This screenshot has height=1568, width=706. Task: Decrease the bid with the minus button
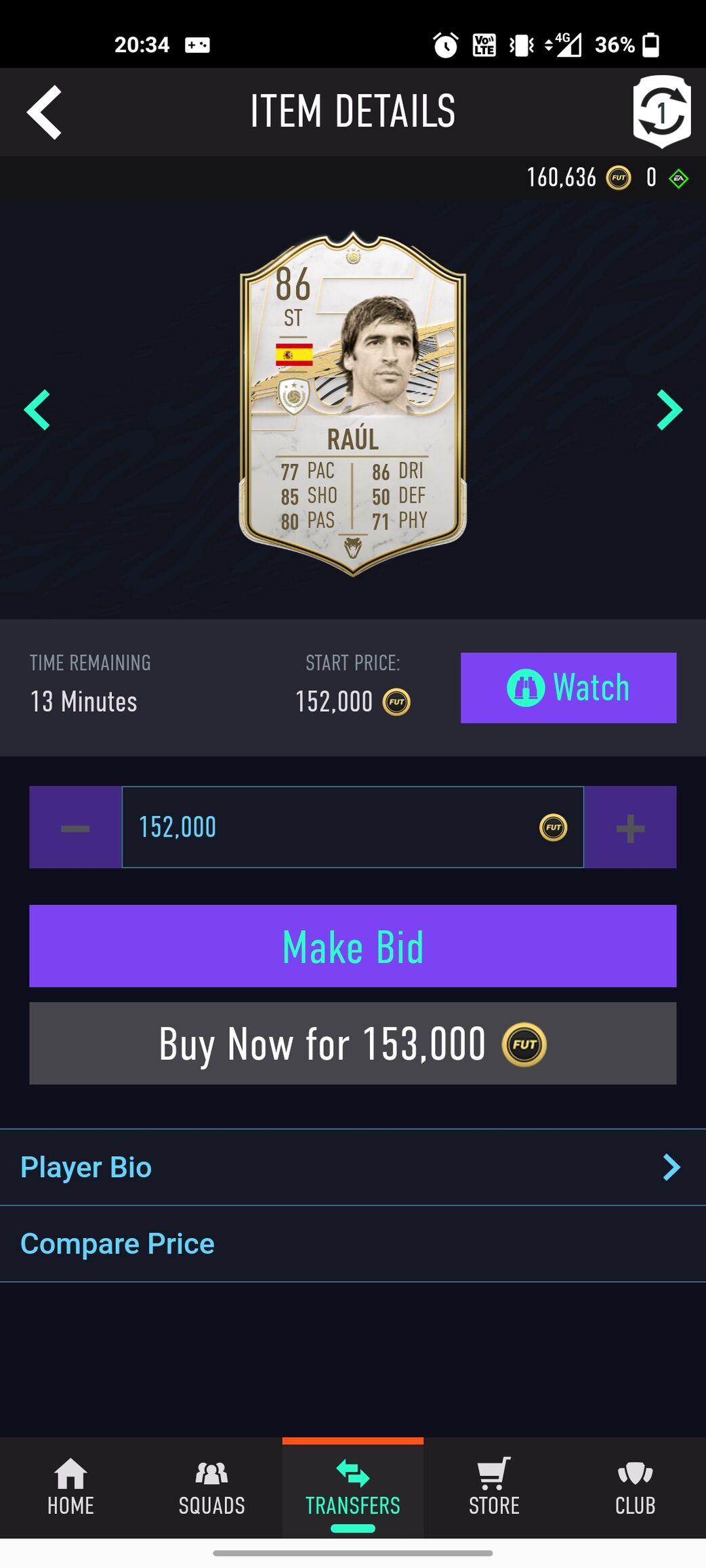(x=75, y=827)
